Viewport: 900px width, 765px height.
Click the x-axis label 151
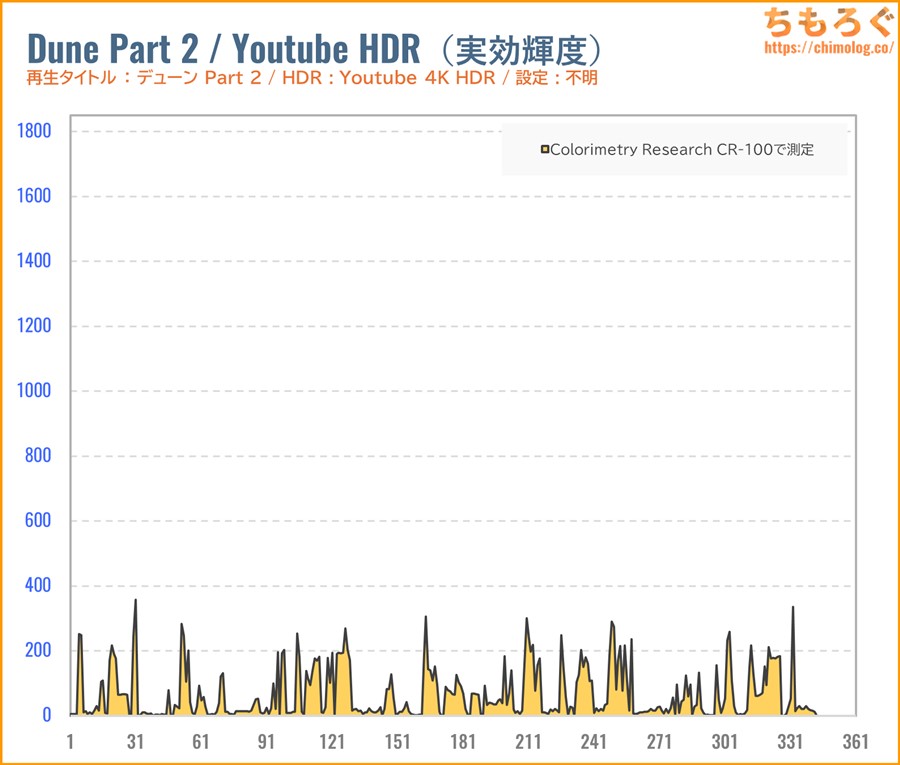point(397,741)
